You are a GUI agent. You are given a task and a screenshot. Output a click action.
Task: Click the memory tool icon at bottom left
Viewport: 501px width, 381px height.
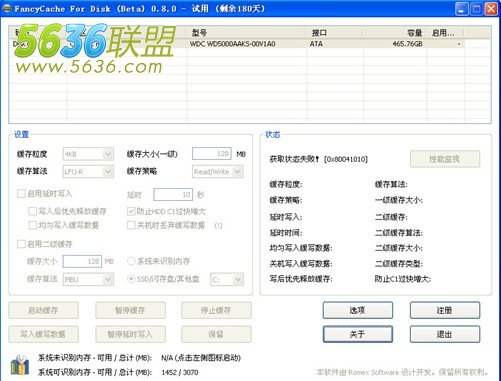(19, 365)
